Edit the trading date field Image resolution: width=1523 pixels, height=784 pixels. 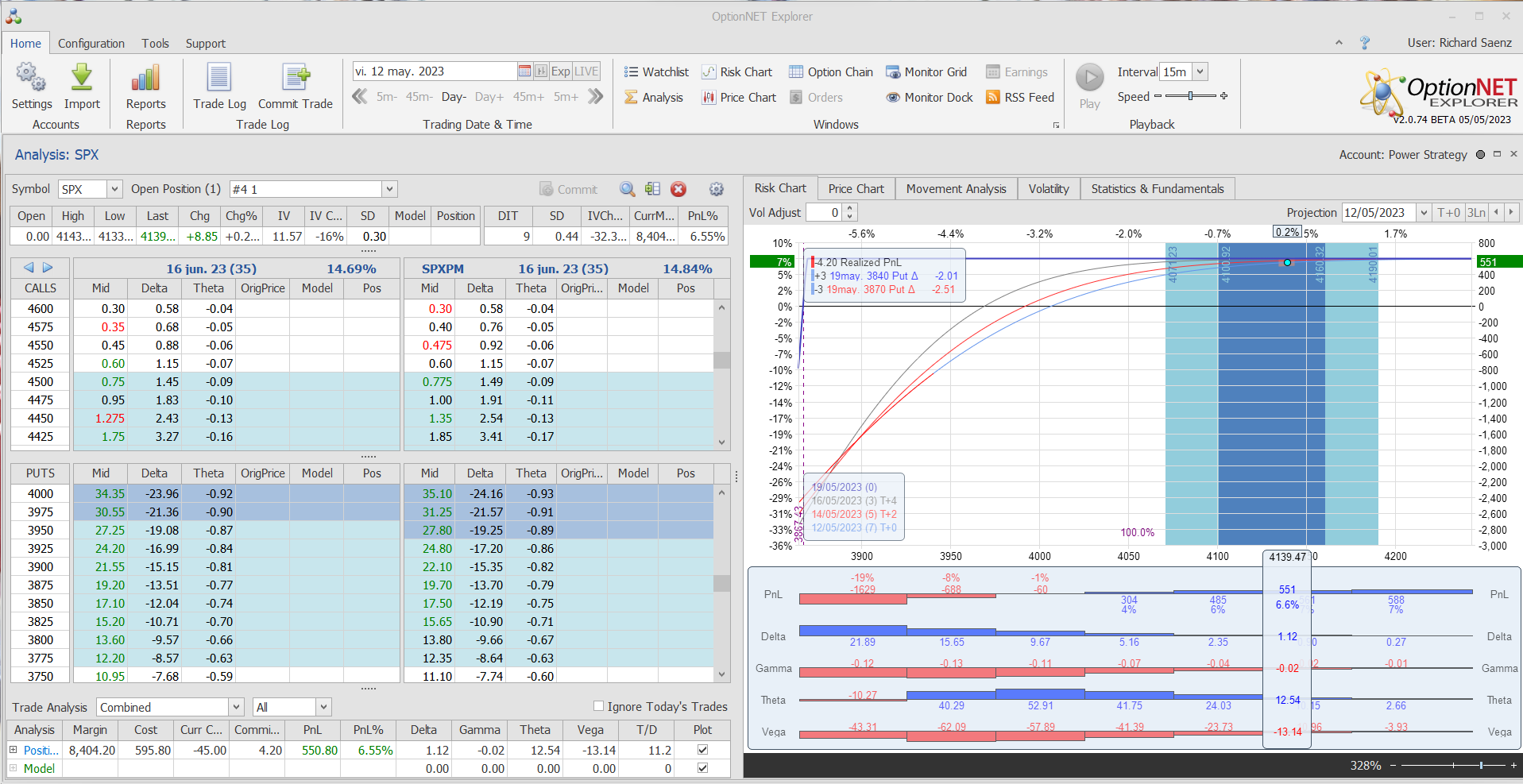point(435,71)
